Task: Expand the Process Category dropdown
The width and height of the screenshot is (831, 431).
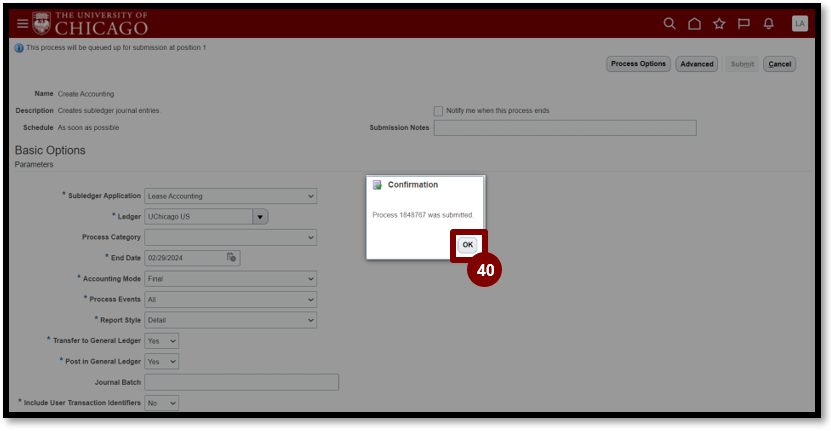Action: pyautogui.click(x=231, y=237)
